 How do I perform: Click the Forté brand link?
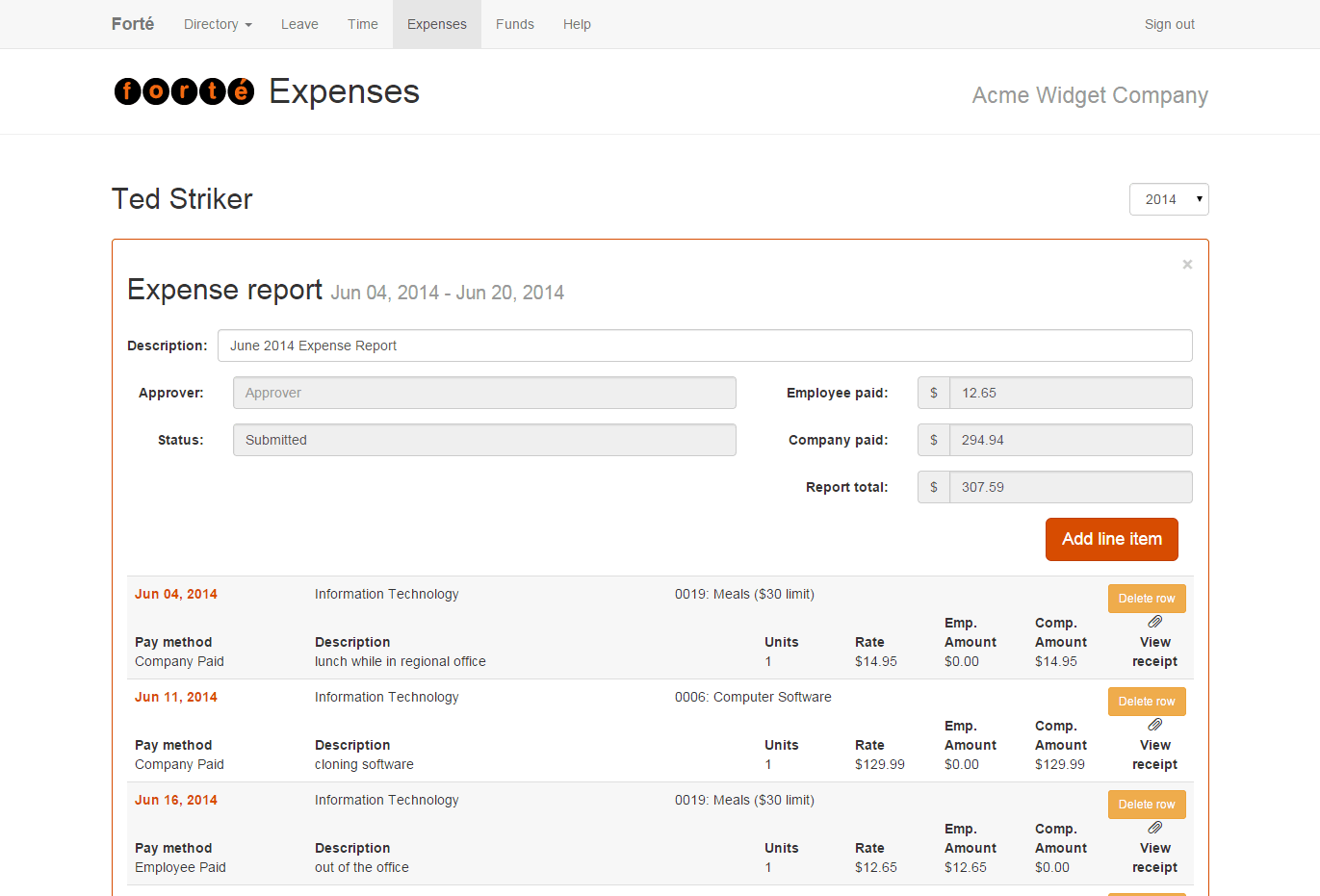[x=133, y=24]
